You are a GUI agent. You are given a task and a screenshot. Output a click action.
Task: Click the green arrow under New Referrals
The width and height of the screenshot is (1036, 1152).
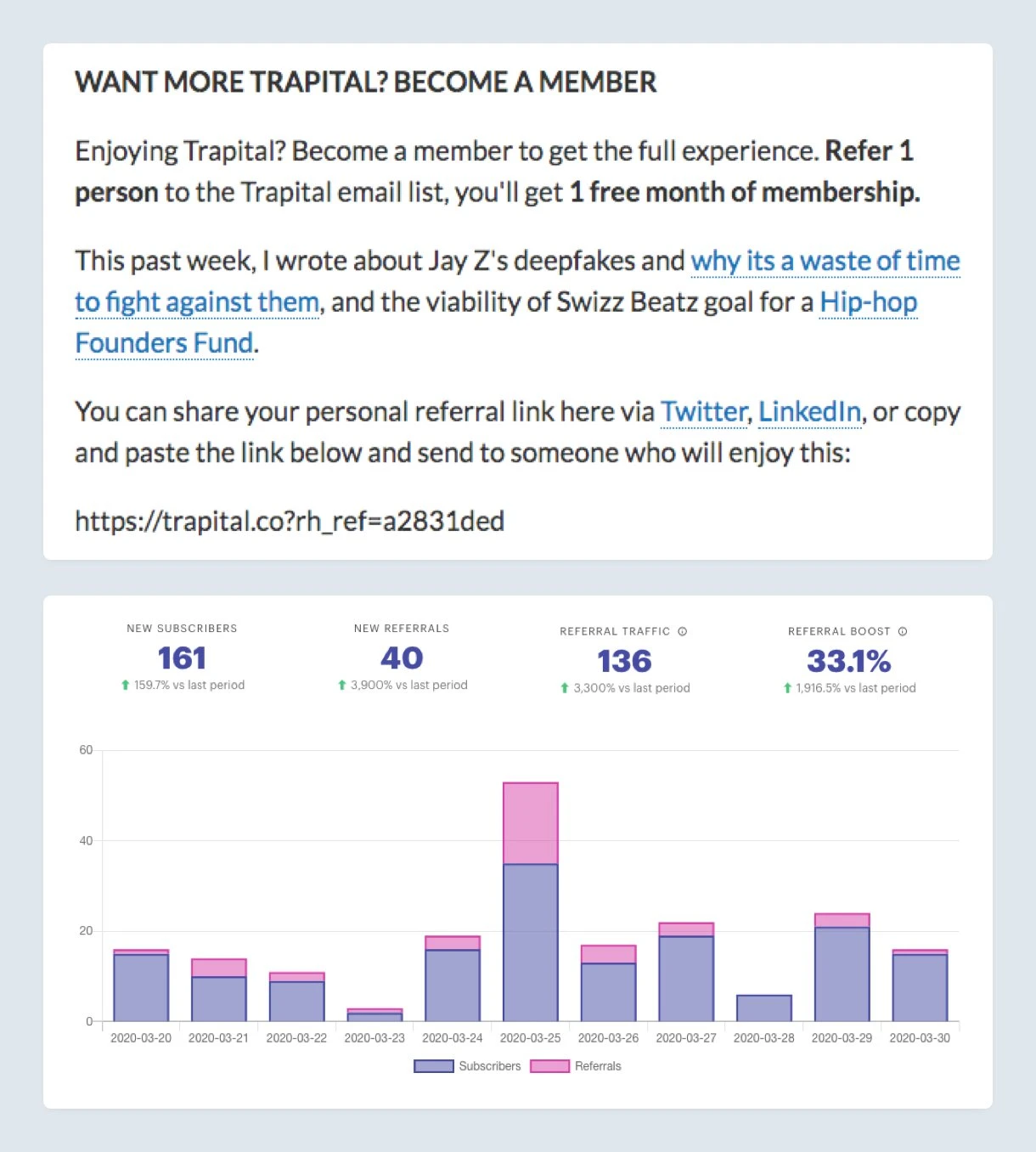coord(342,685)
